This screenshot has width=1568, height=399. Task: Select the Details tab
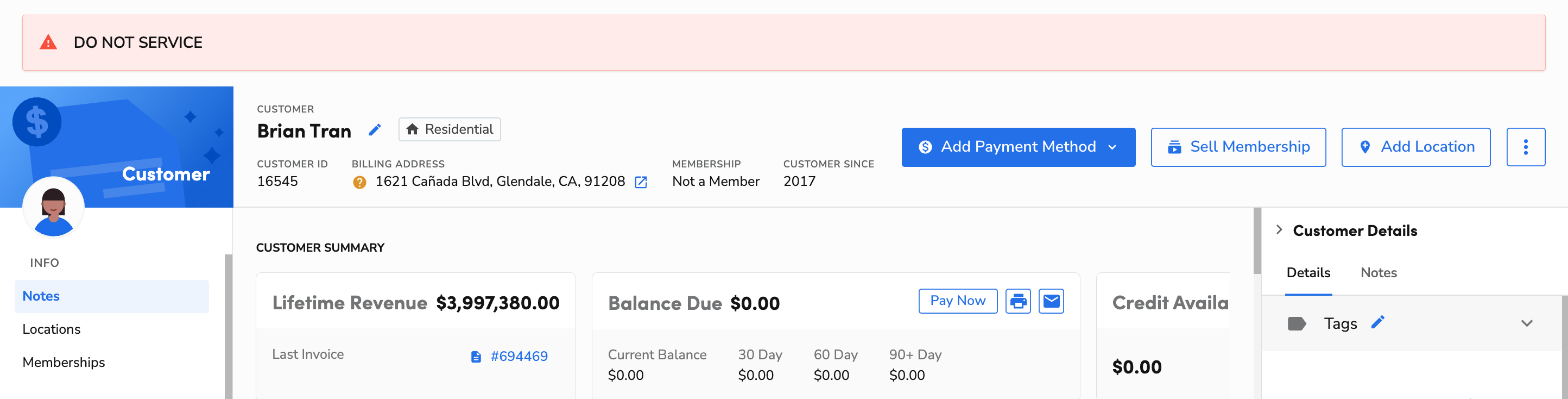(1307, 273)
